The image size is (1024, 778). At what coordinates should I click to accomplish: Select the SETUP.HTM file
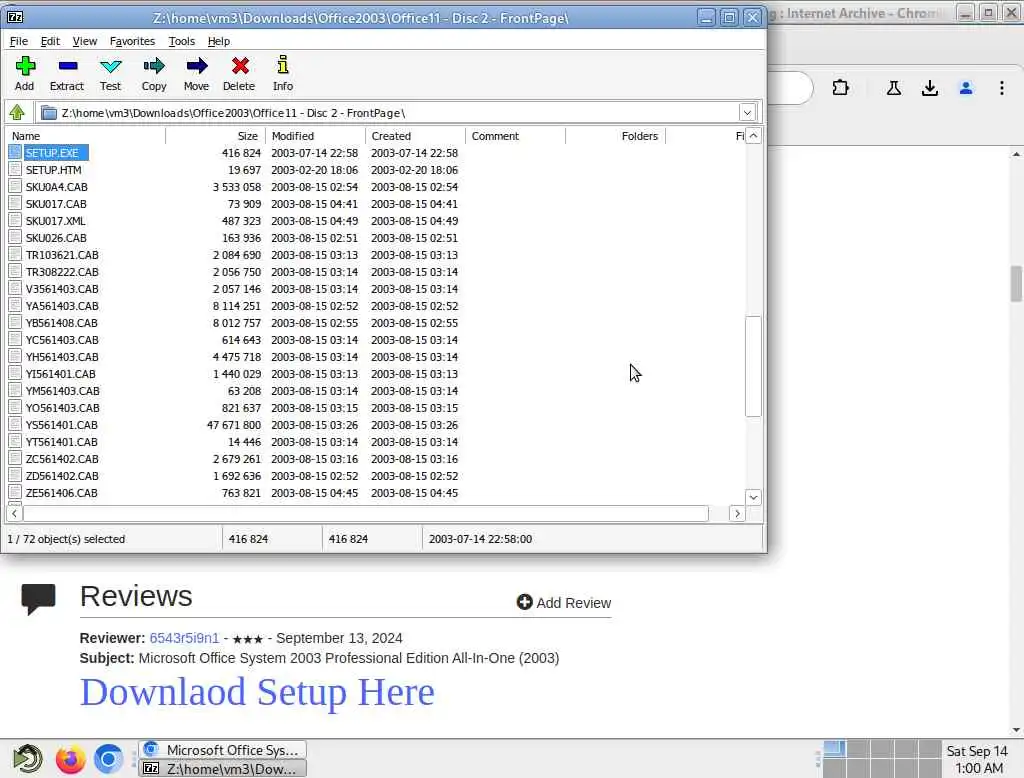(54, 170)
